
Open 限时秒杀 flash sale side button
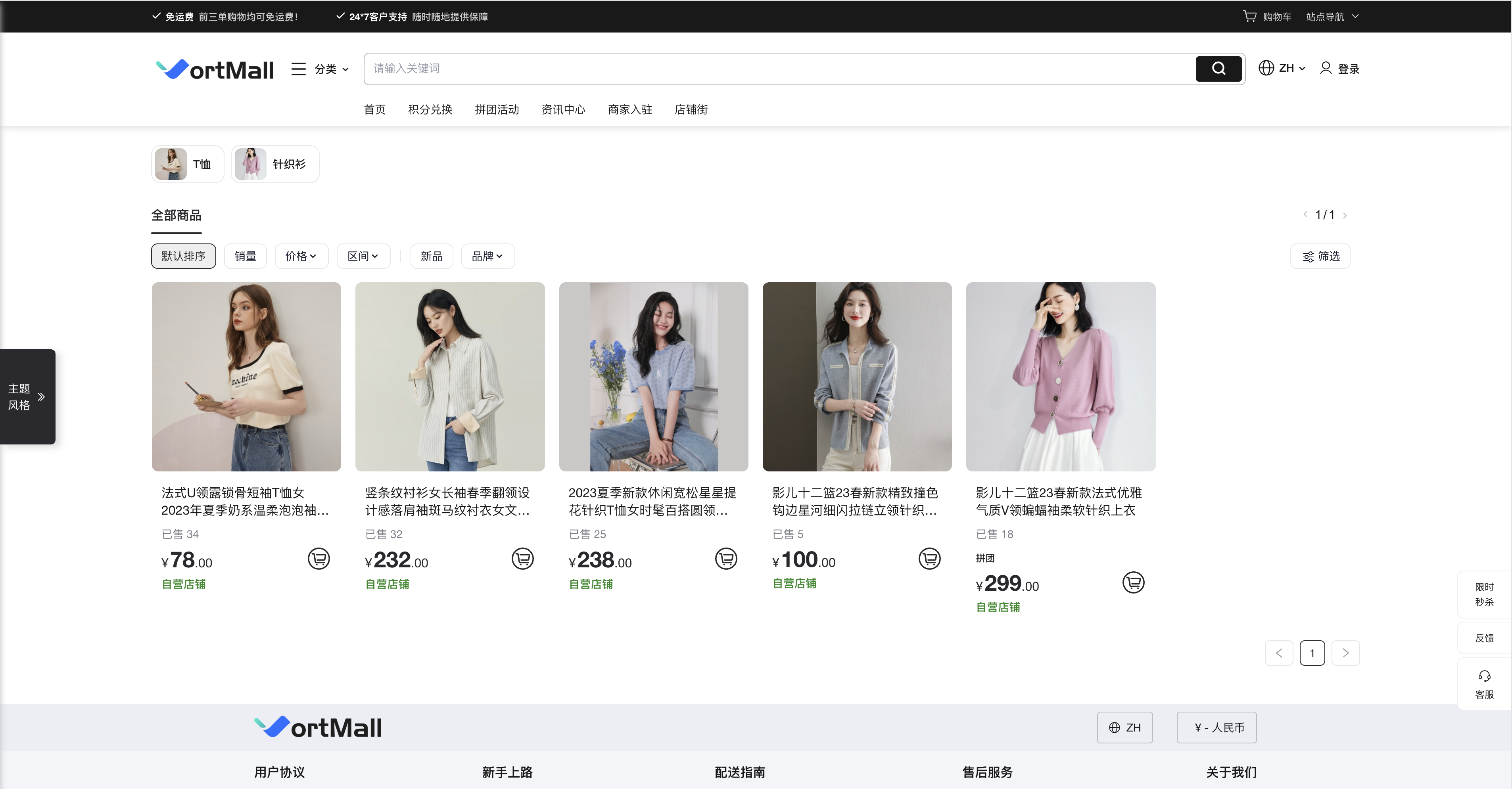pos(1484,594)
